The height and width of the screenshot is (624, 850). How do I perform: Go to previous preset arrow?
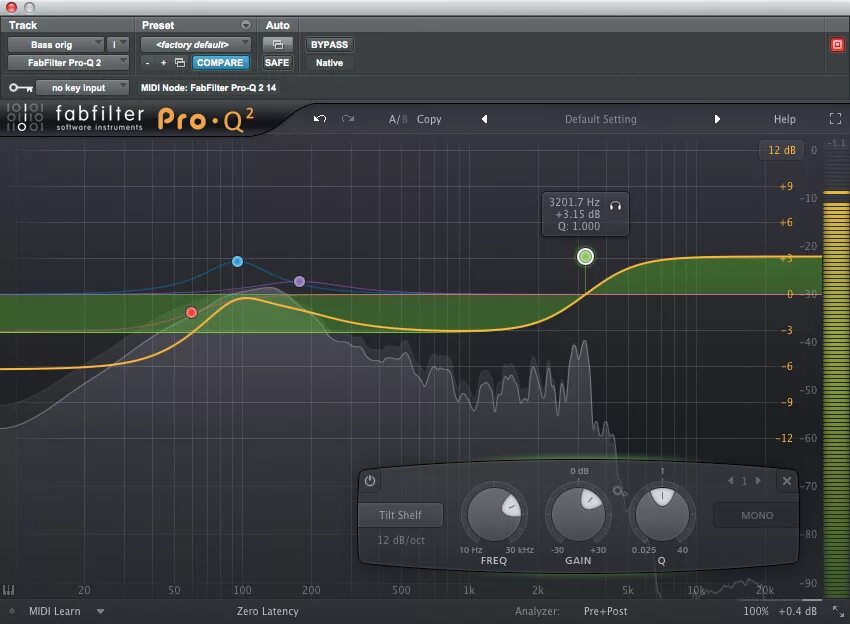485,119
